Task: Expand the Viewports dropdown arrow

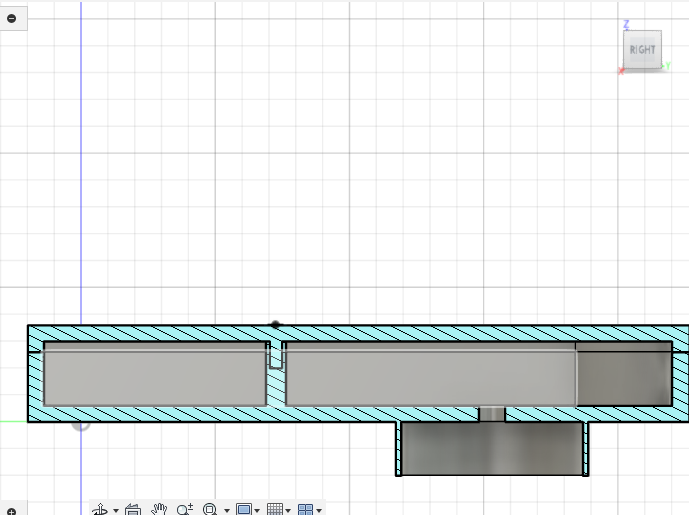Action: click(319, 511)
